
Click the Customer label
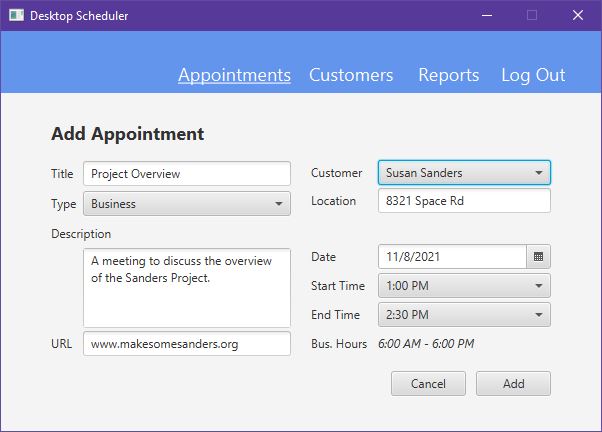click(x=336, y=173)
